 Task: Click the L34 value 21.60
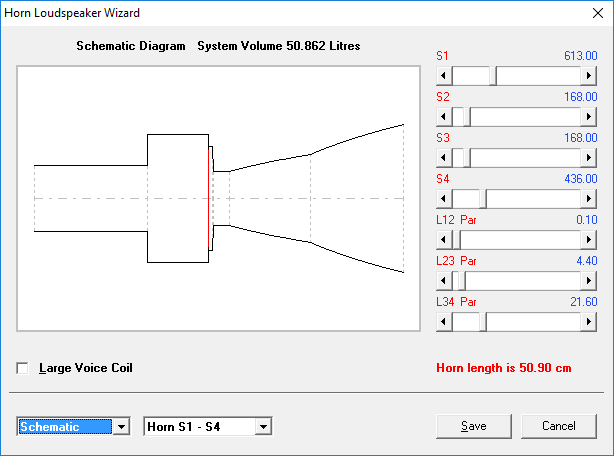click(x=583, y=302)
